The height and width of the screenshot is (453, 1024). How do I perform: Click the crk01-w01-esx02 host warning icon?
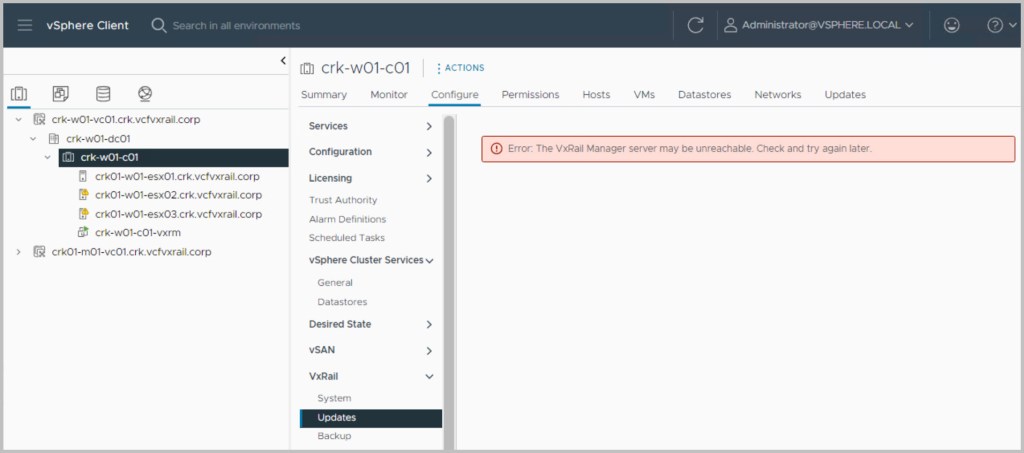tap(83, 195)
